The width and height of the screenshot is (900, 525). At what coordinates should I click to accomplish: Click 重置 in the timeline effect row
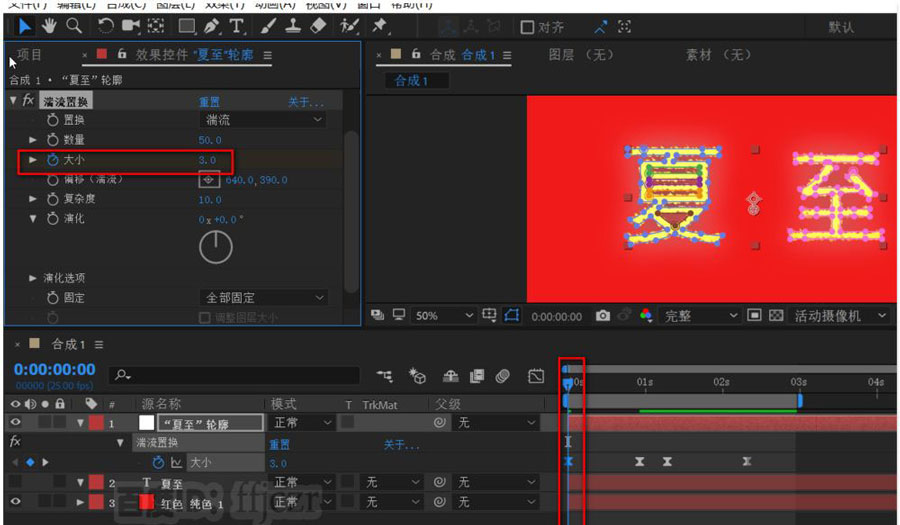pyautogui.click(x=280, y=444)
